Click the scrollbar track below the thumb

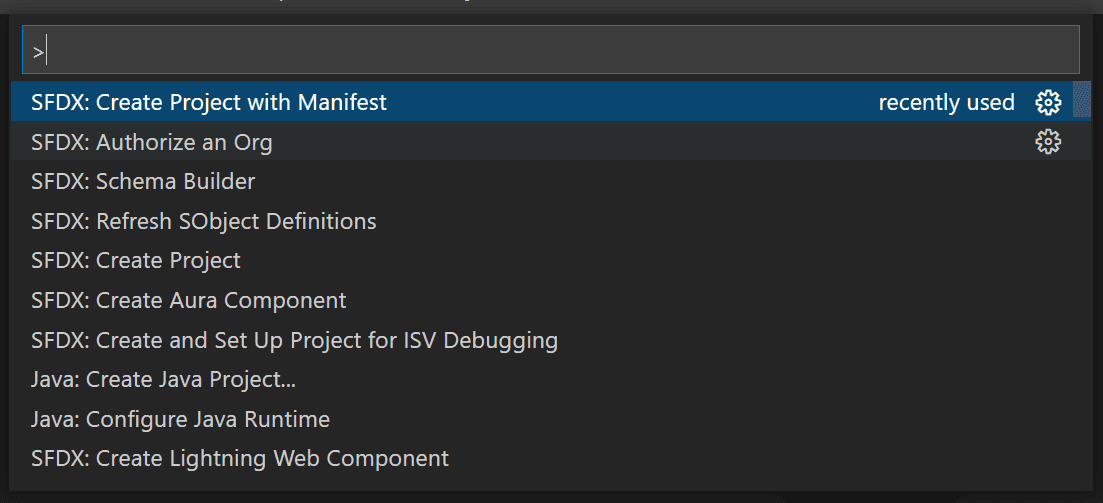(x=1082, y=295)
